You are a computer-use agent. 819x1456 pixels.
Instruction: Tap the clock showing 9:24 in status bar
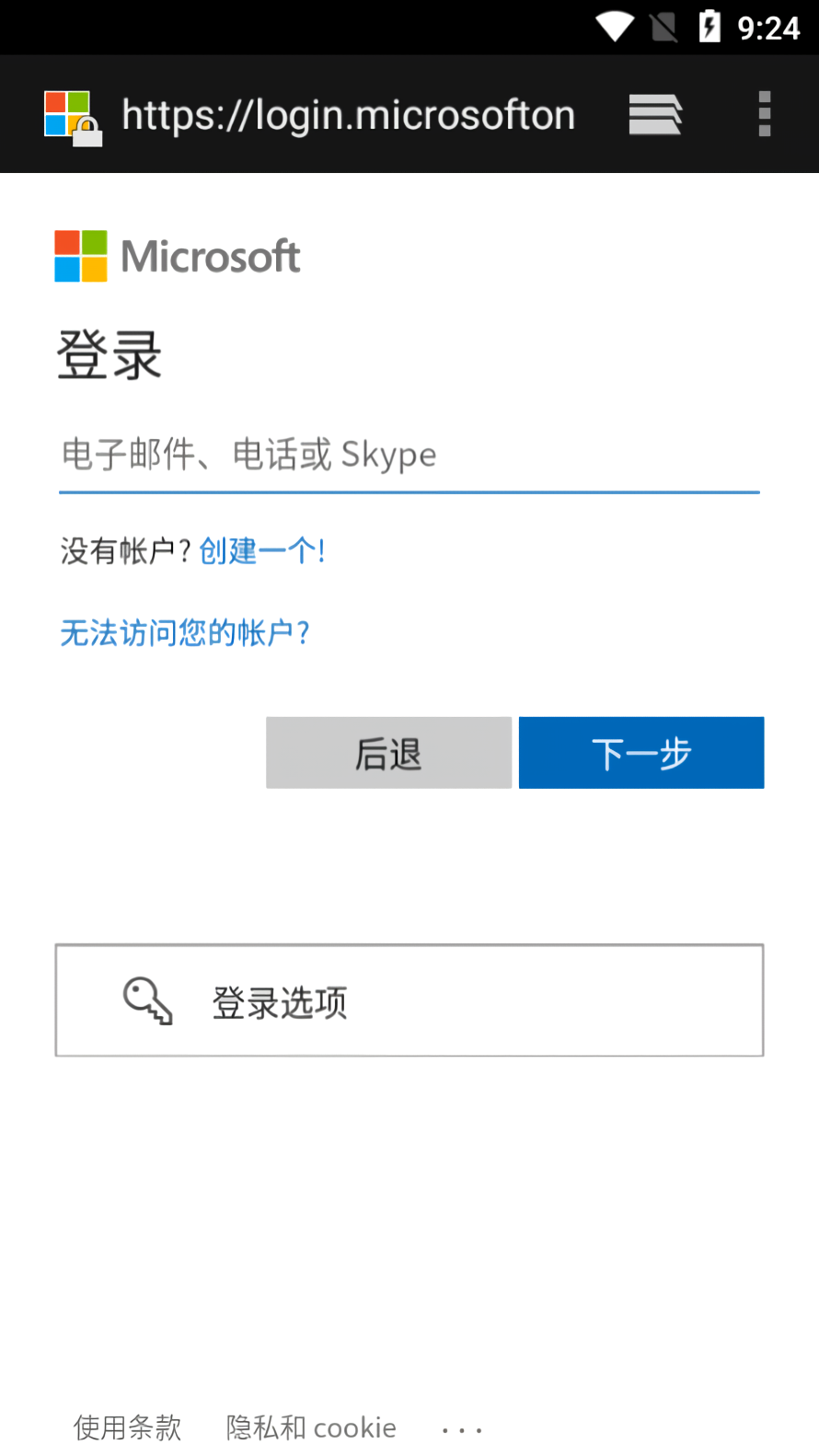(770, 27)
